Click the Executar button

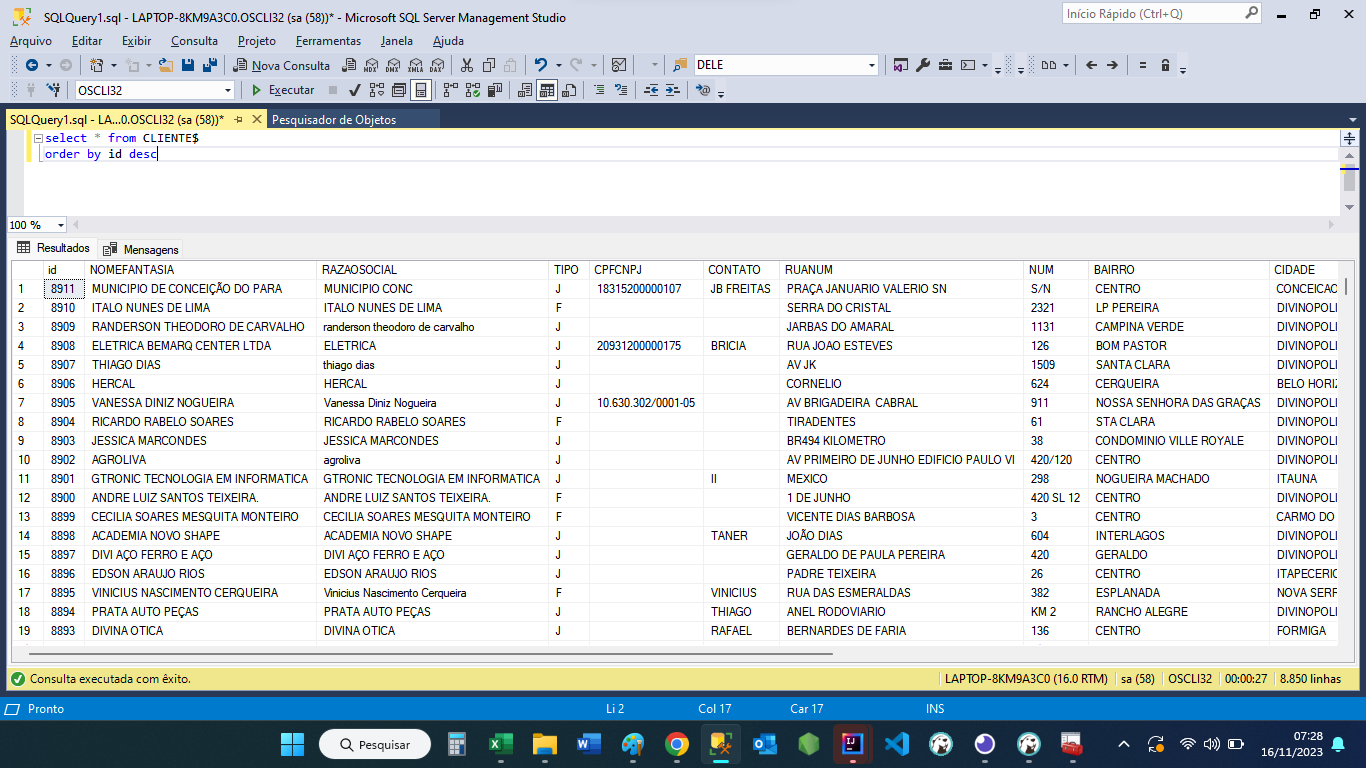[282, 90]
